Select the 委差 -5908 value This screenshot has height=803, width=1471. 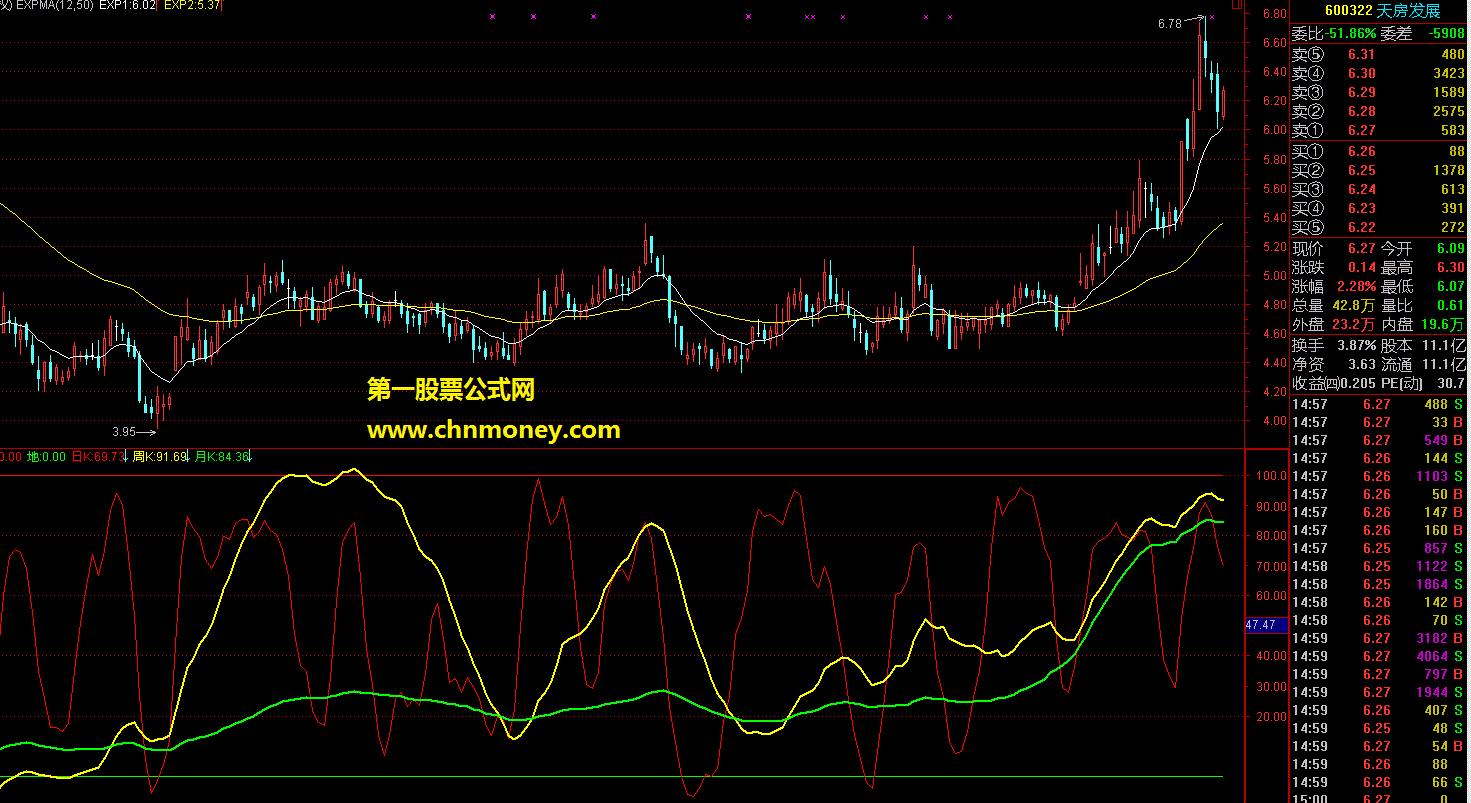1446,34
